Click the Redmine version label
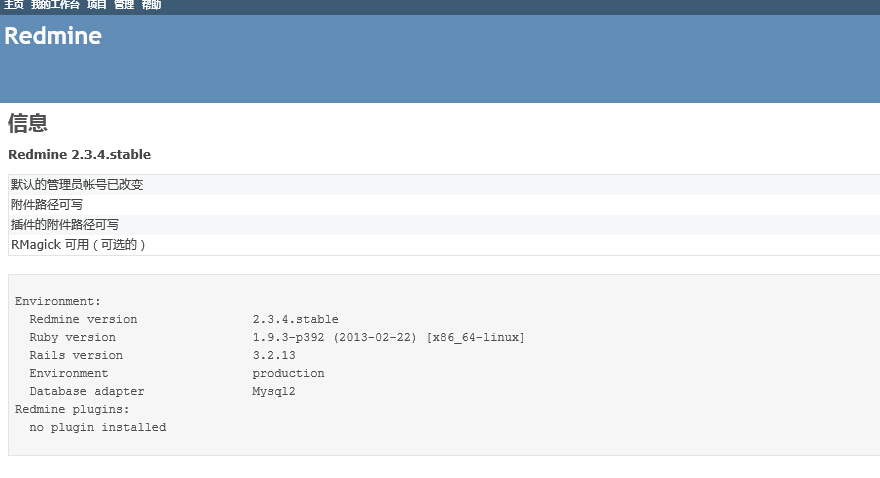 (x=83, y=319)
